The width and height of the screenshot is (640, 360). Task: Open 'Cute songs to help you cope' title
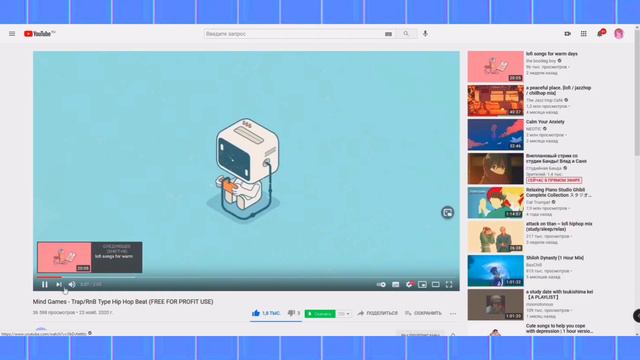(x=559, y=329)
